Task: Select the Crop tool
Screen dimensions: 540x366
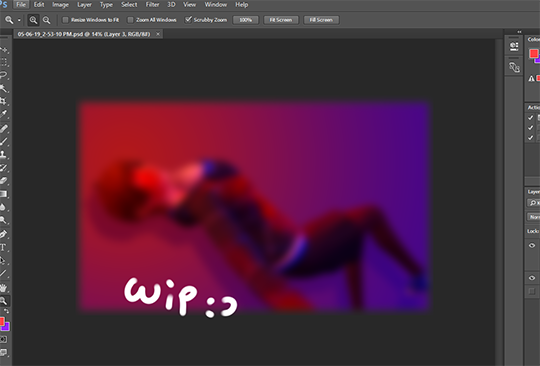Action: tap(3, 101)
